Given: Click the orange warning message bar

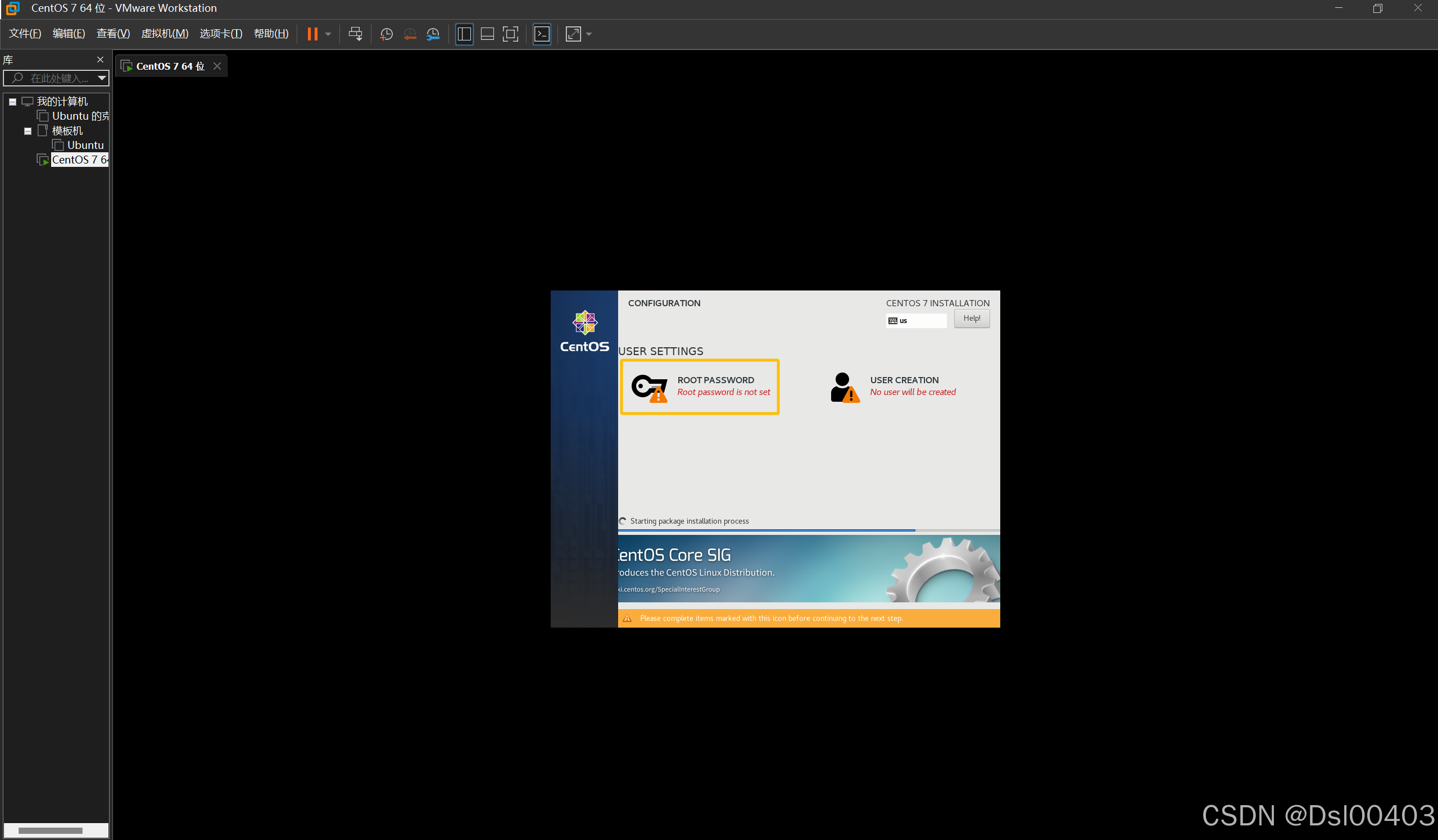Looking at the screenshot, I should 809,618.
